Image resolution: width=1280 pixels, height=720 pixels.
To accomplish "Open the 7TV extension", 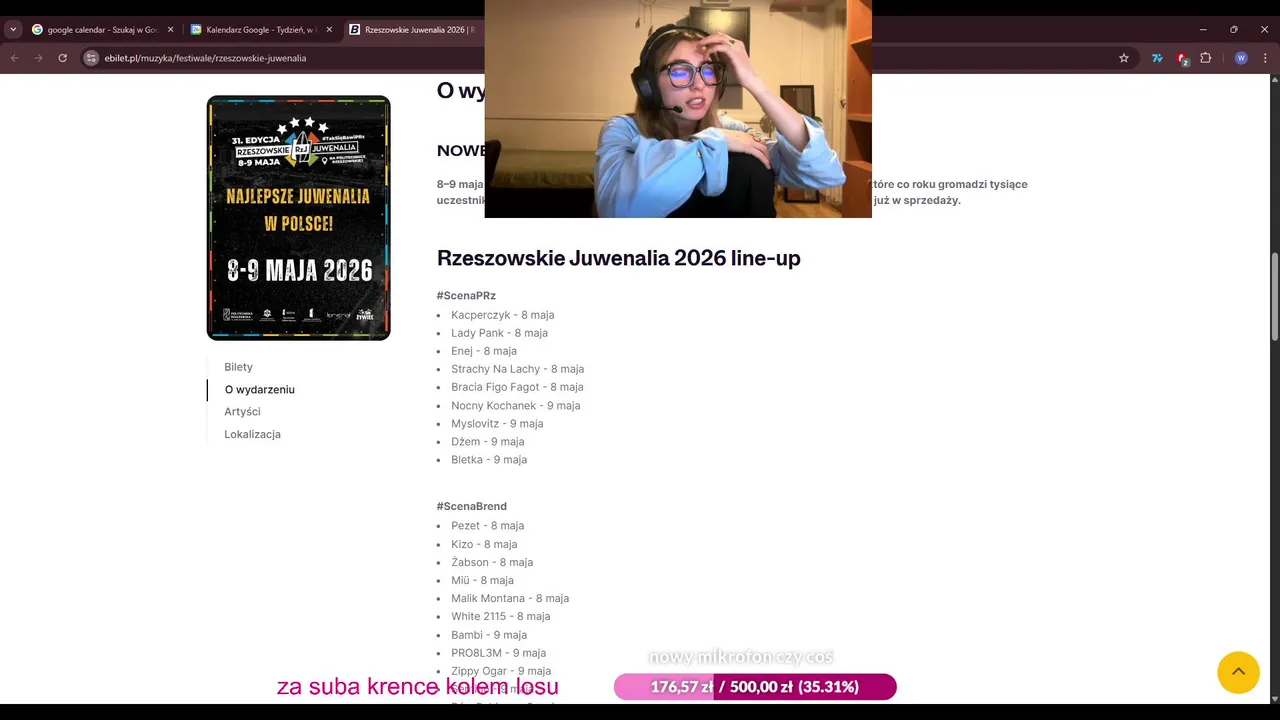I will [x=1158, y=58].
